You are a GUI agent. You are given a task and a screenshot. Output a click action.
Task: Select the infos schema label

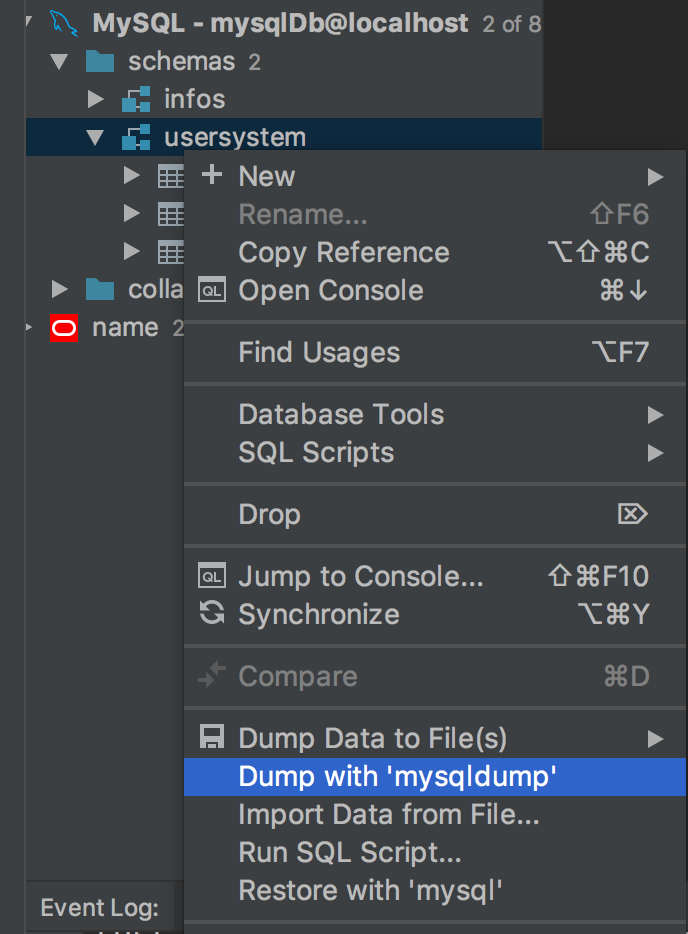[x=195, y=99]
